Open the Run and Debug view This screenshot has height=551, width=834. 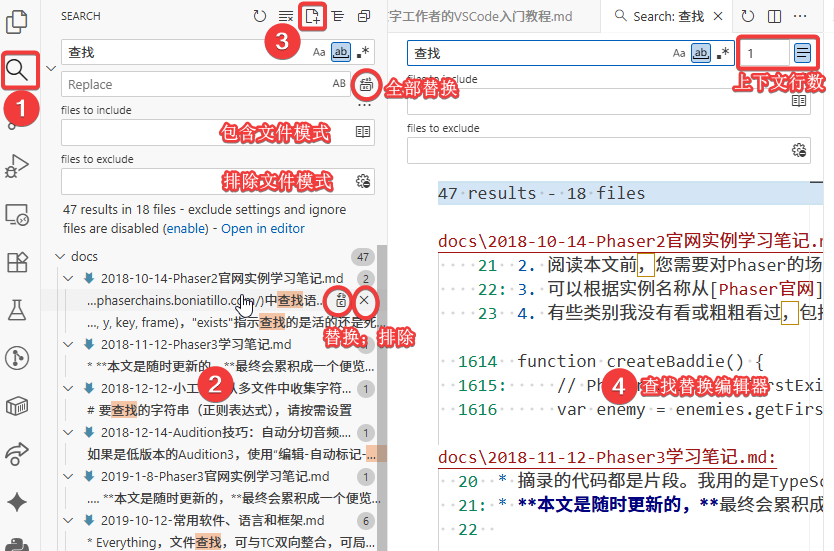pyautogui.click(x=19, y=165)
